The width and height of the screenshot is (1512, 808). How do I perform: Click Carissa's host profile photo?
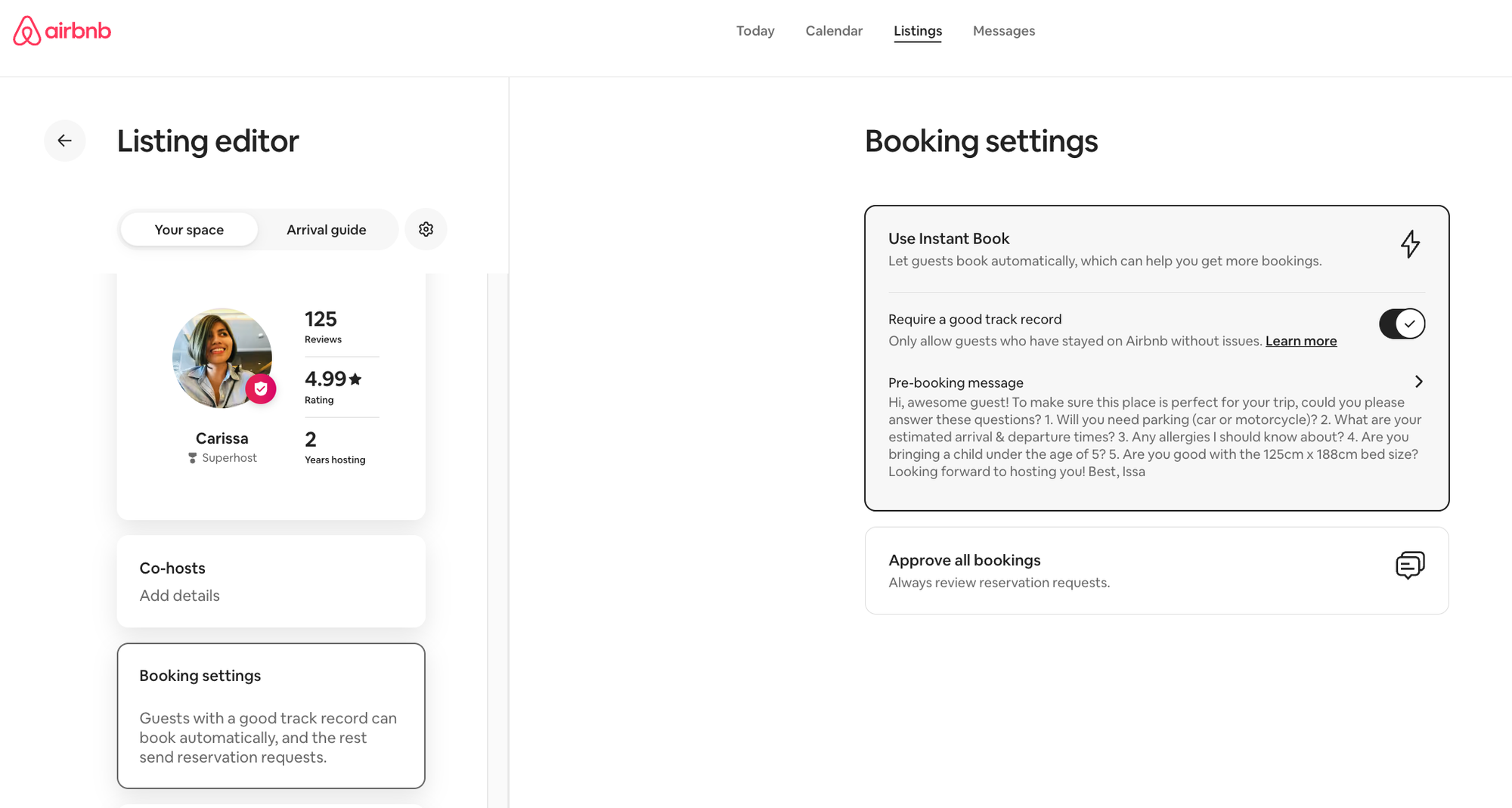tap(222, 358)
